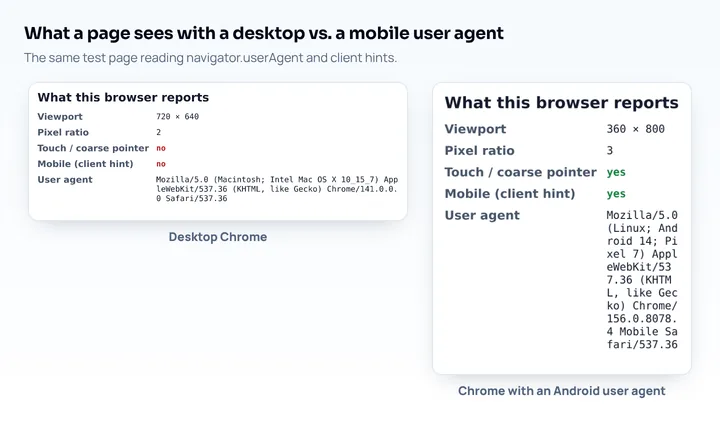Click the Android card's 'What this browser reports' heading
Screen dimensions: 720x440
(x=562, y=102)
